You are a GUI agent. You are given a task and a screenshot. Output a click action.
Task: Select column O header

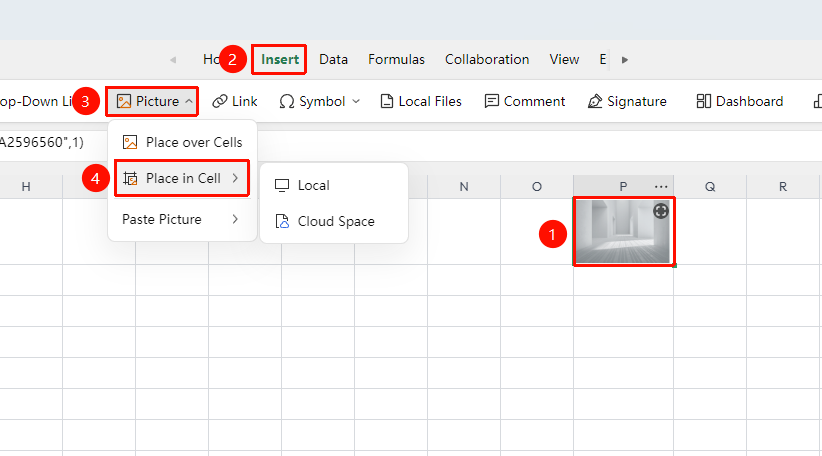point(537,187)
